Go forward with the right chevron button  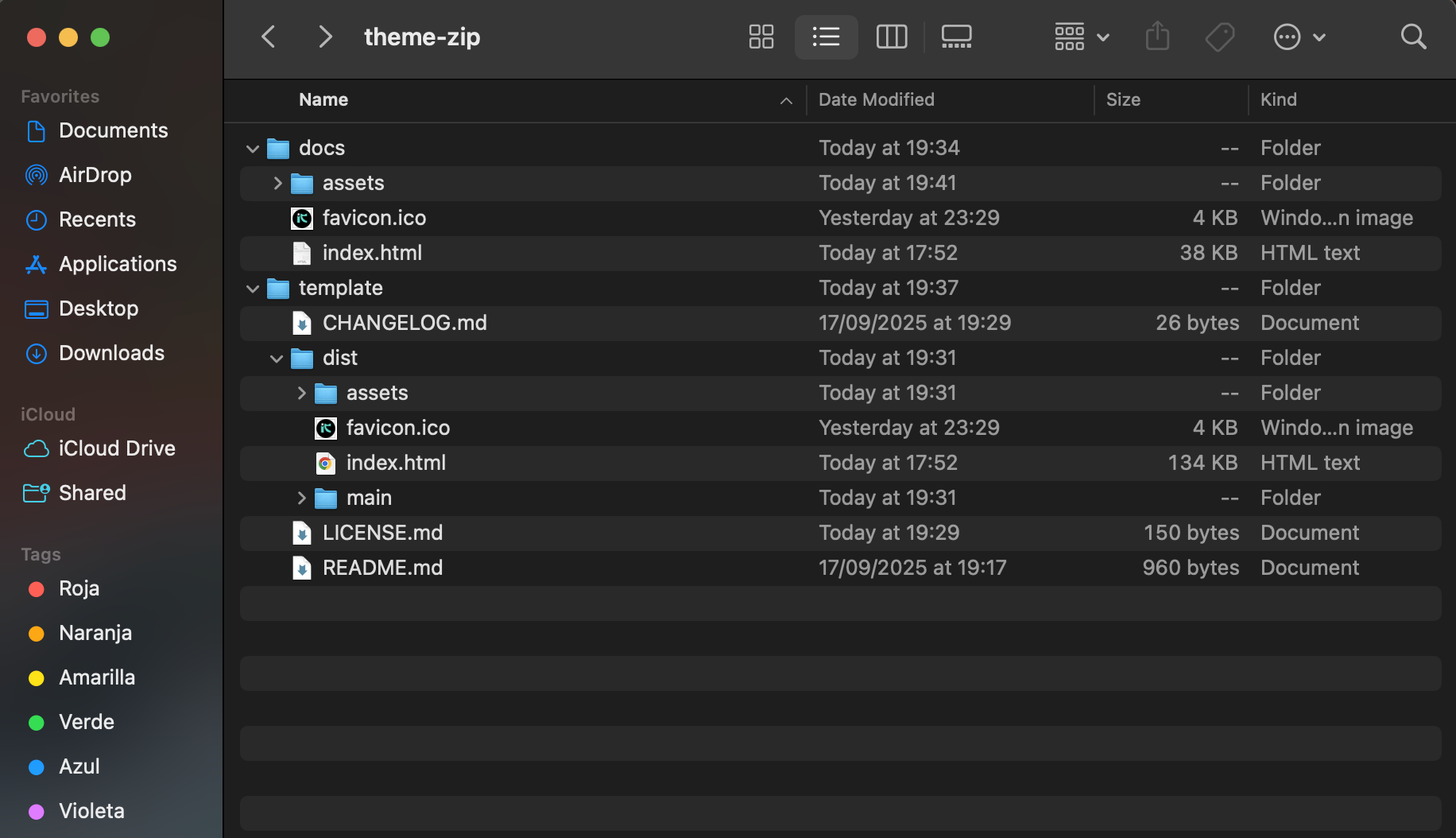(324, 37)
